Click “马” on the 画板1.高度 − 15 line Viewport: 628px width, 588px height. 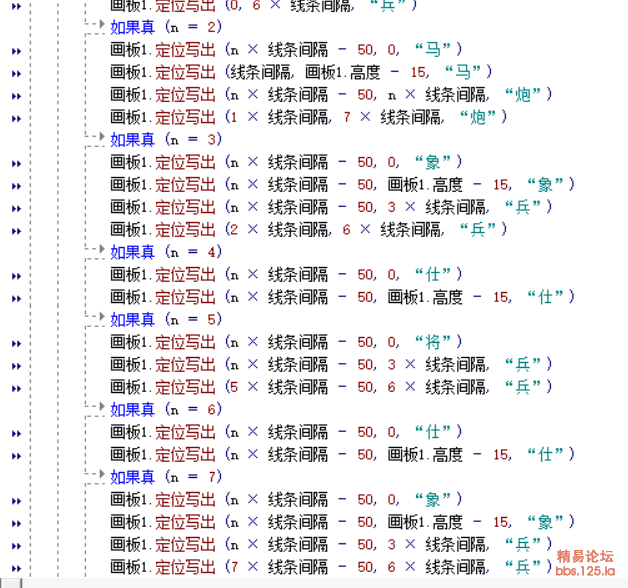(x=463, y=72)
